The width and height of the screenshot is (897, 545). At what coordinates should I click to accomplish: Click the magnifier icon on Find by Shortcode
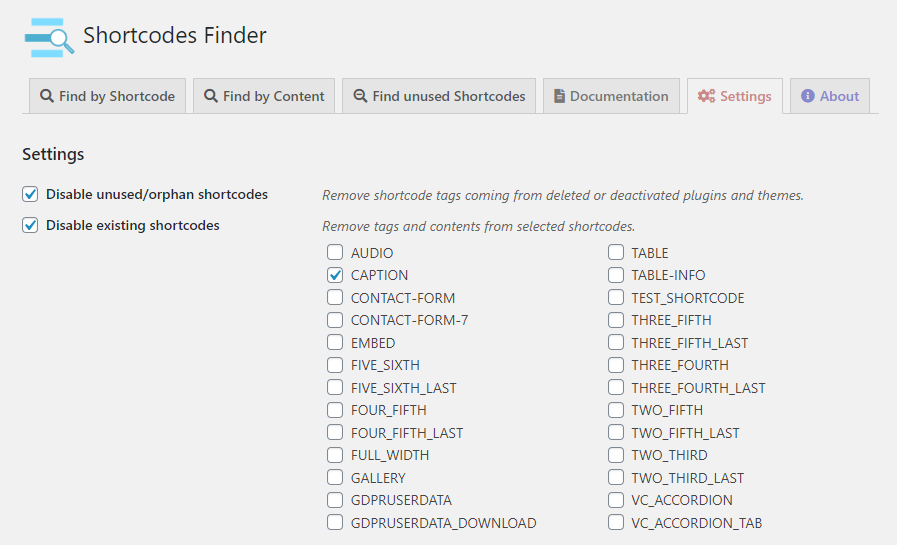[x=47, y=97]
